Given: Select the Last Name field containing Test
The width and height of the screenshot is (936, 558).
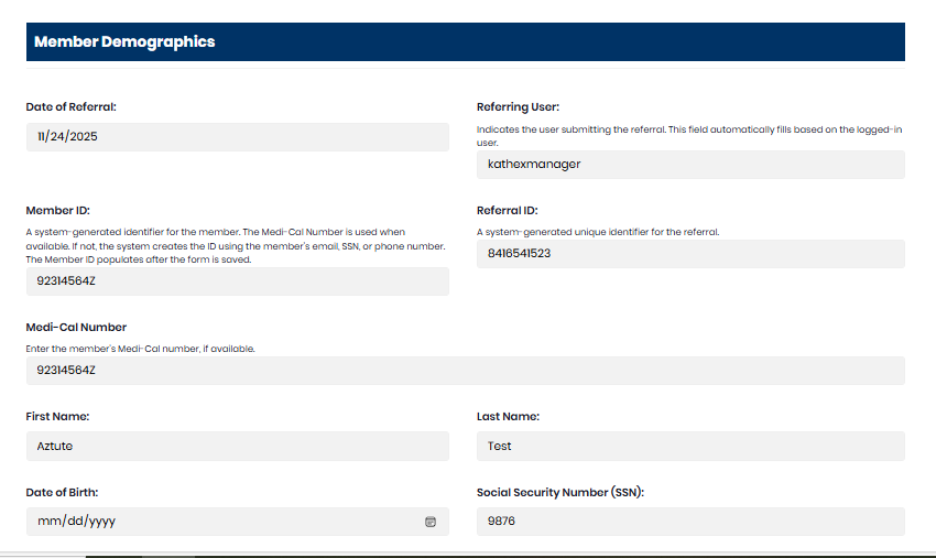Looking at the screenshot, I should 690,446.
